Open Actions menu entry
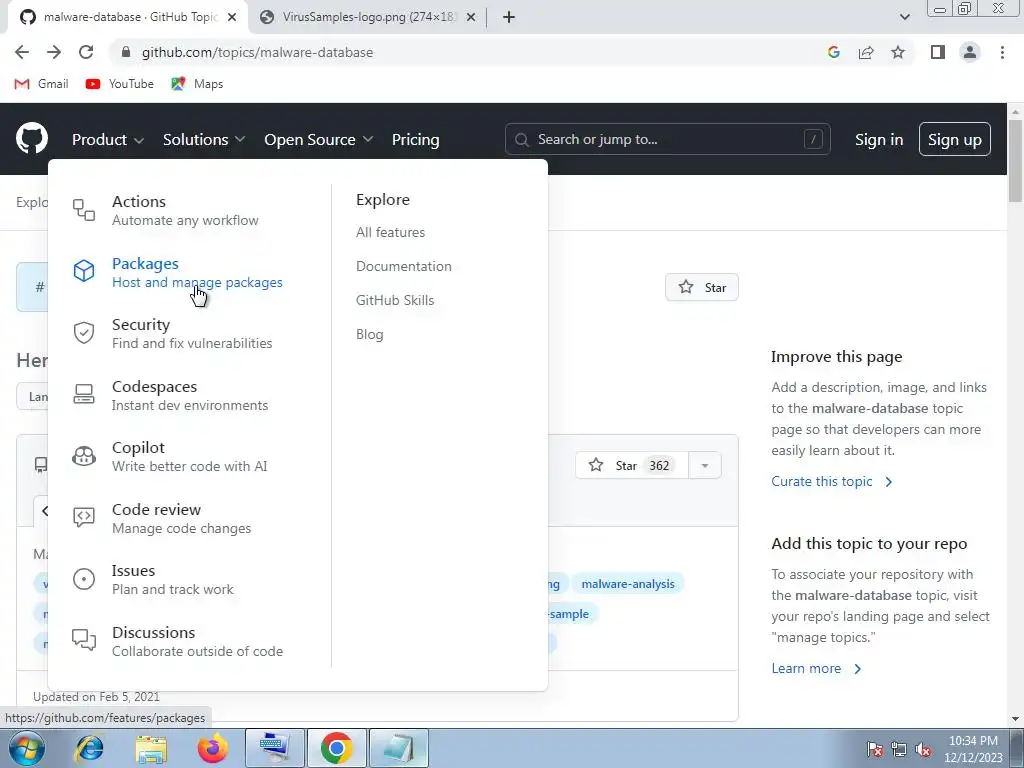 click(185, 210)
